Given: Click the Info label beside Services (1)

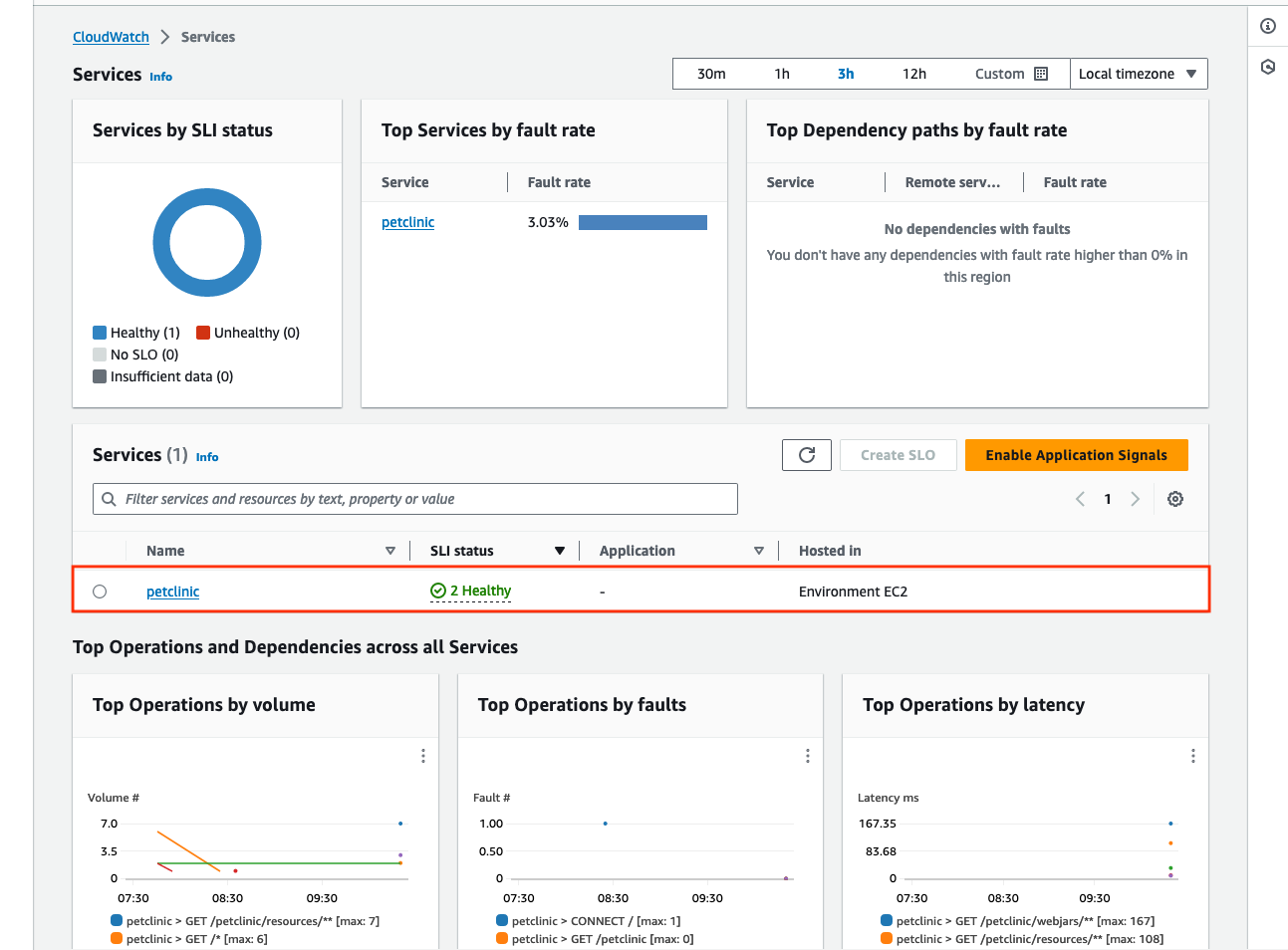Looking at the screenshot, I should [206, 457].
